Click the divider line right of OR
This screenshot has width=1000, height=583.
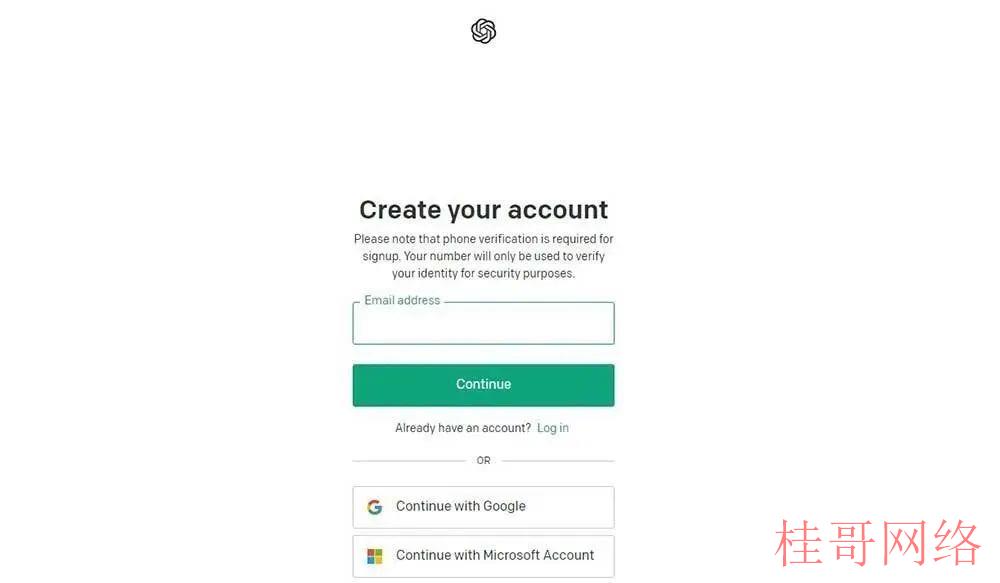558,461
